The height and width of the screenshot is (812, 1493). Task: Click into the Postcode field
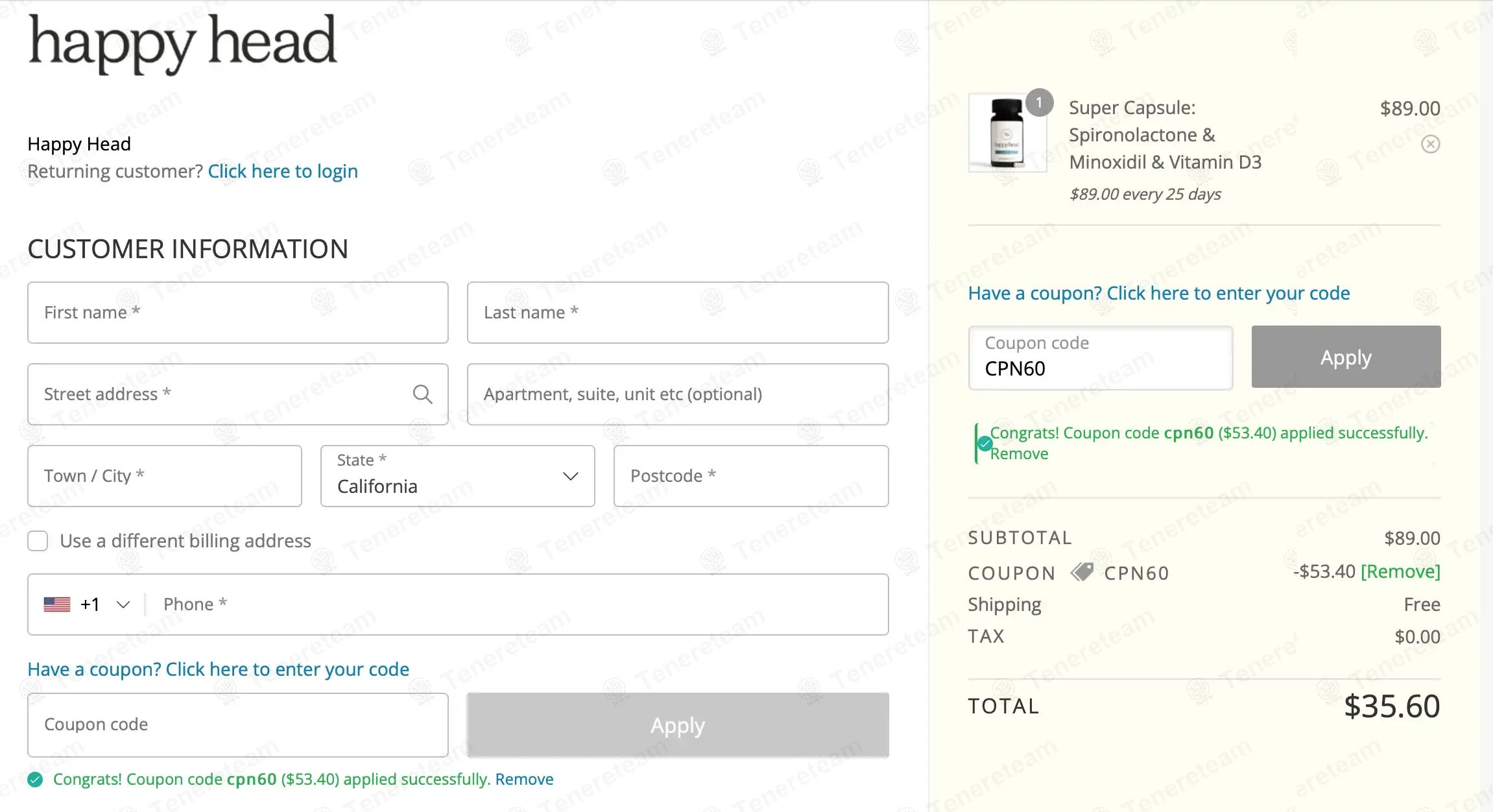point(750,476)
